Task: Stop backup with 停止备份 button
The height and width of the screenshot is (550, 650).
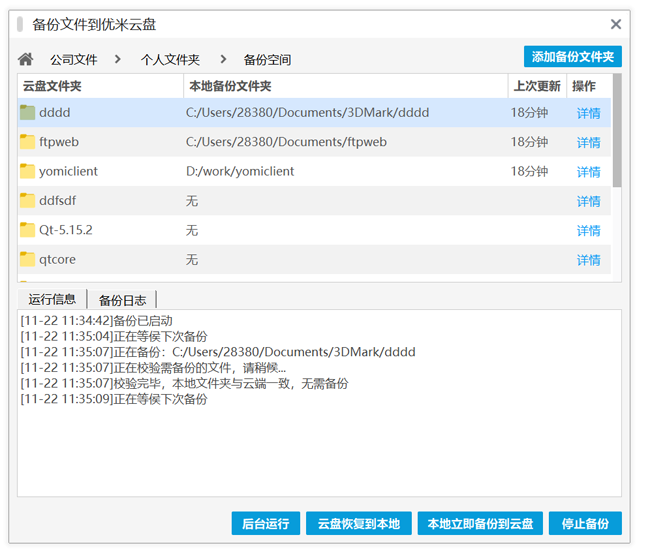Action: pyautogui.click(x=585, y=524)
